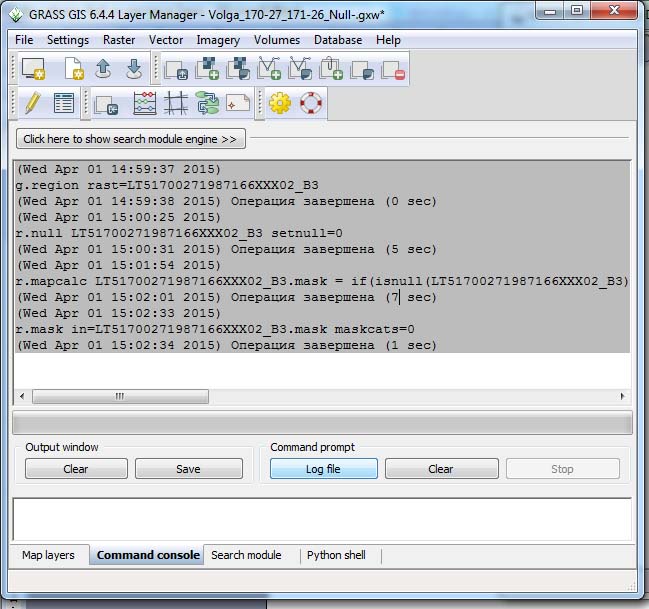This screenshot has width=649, height=609.
Task: Show the attribute table manager
Action: [64, 103]
